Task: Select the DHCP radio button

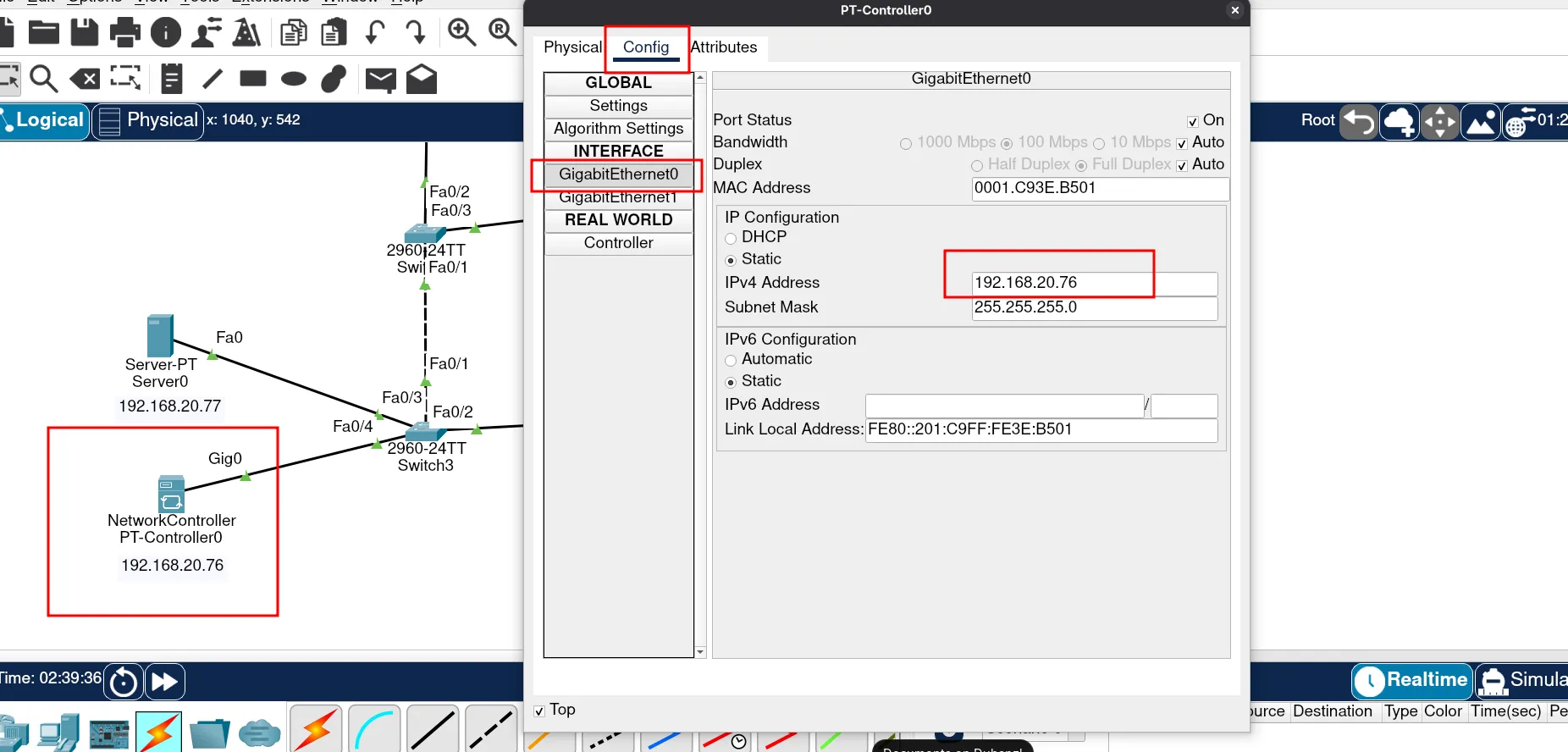Action: (731, 238)
